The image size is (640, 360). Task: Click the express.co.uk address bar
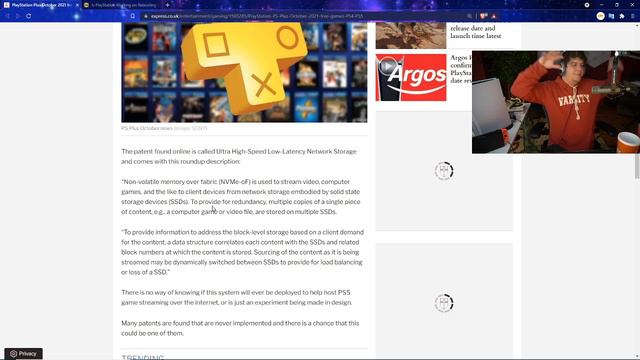[306, 16]
